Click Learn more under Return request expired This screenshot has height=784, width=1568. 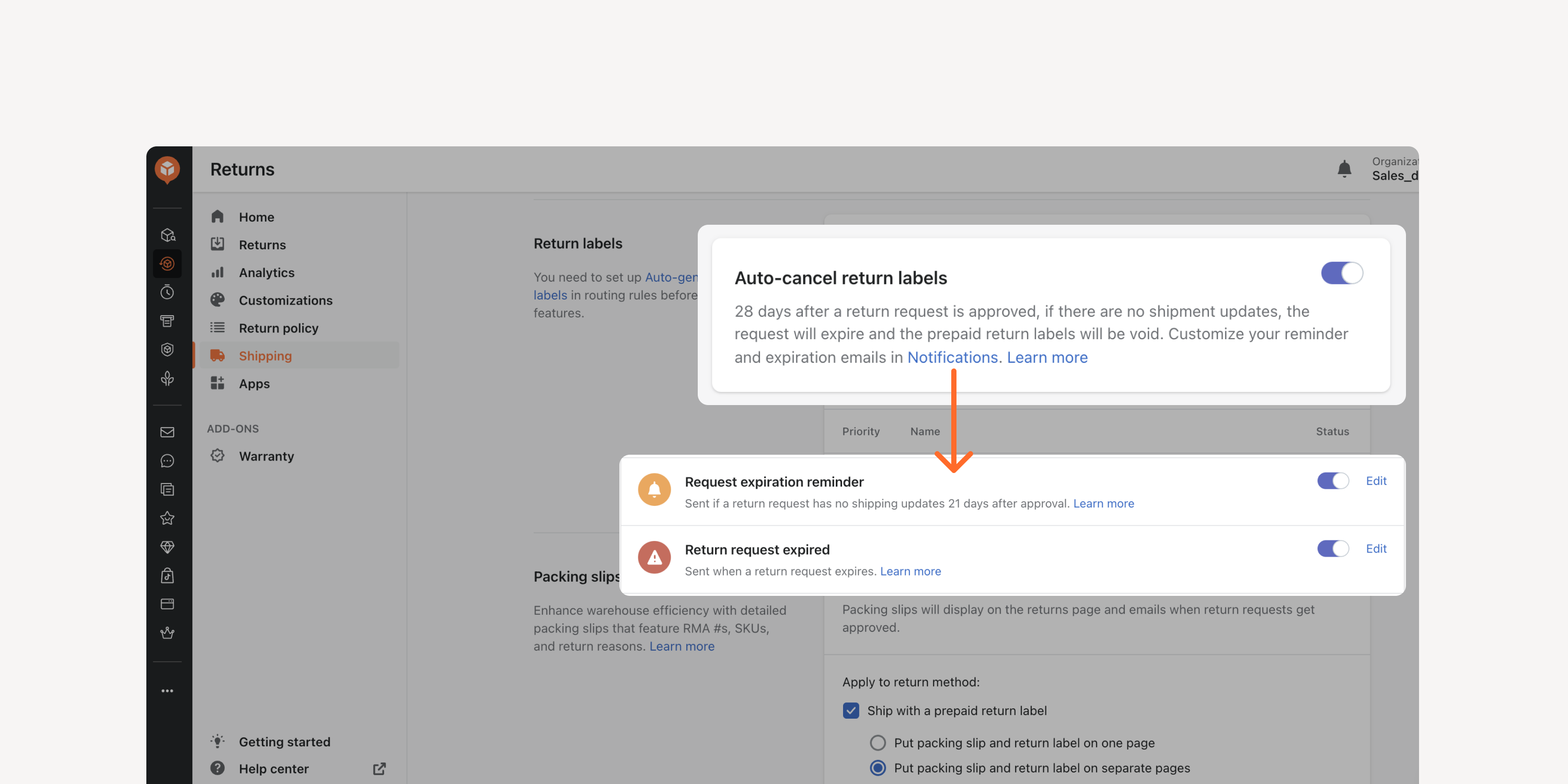910,571
